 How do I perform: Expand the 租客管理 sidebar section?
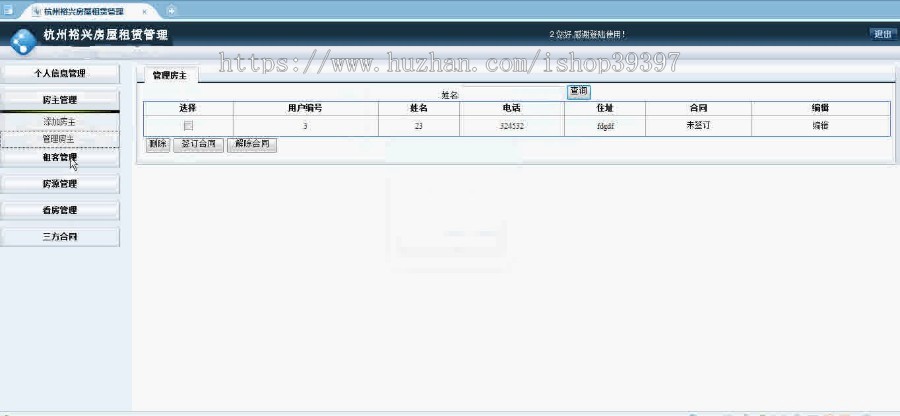click(x=60, y=157)
